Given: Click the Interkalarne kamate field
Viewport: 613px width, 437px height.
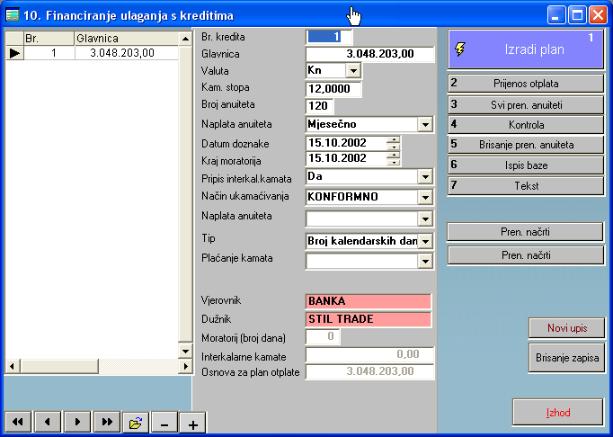Looking at the screenshot, I should (x=369, y=355).
